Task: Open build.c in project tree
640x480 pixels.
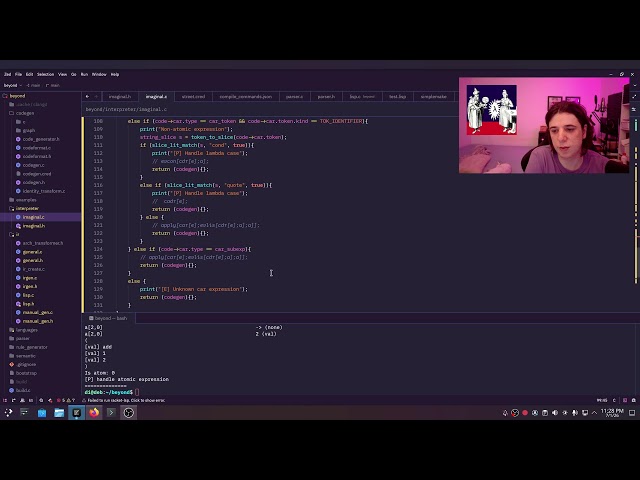Action: tap(20, 390)
